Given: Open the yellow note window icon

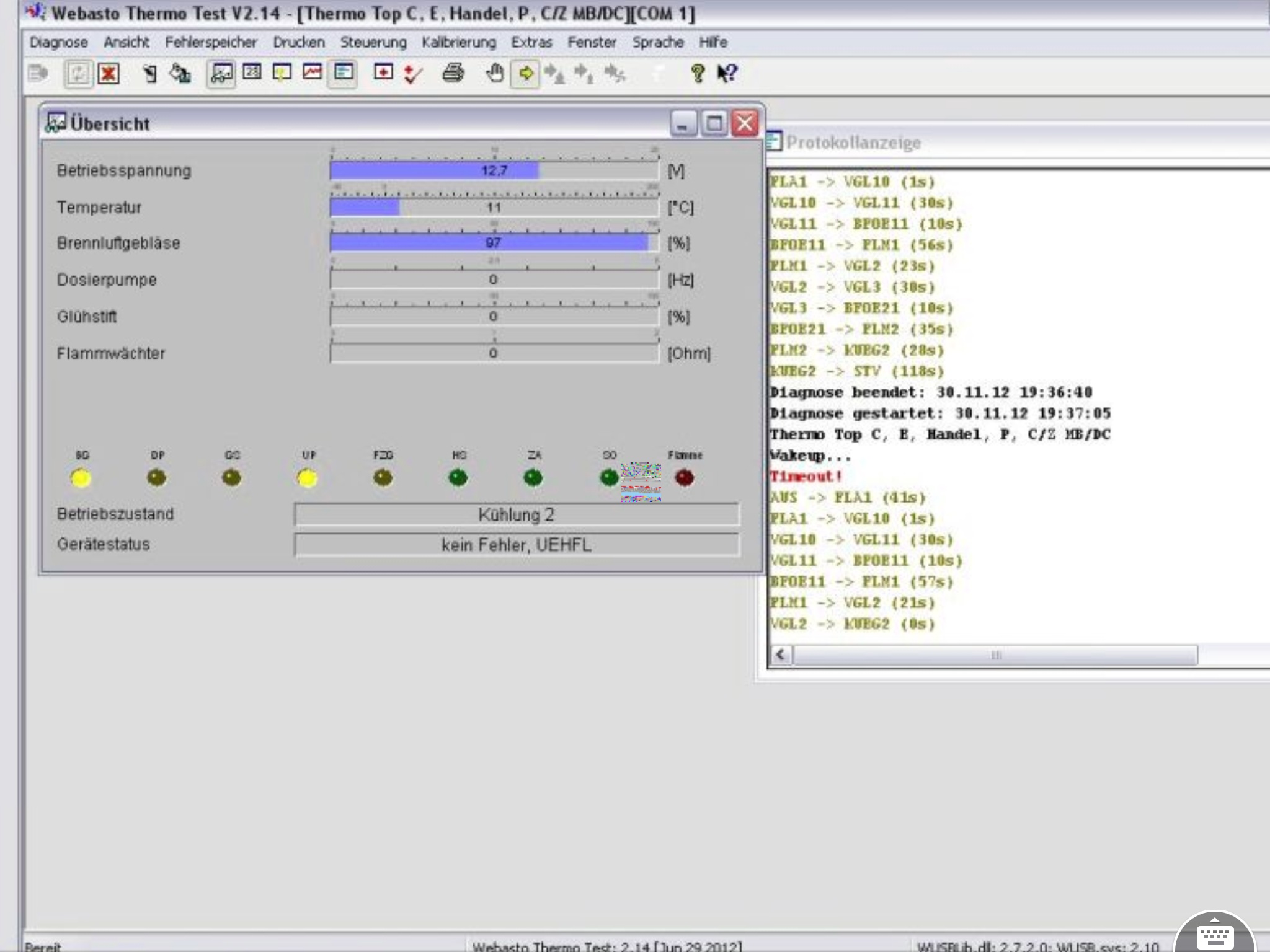Looking at the screenshot, I should tap(282, 73).
